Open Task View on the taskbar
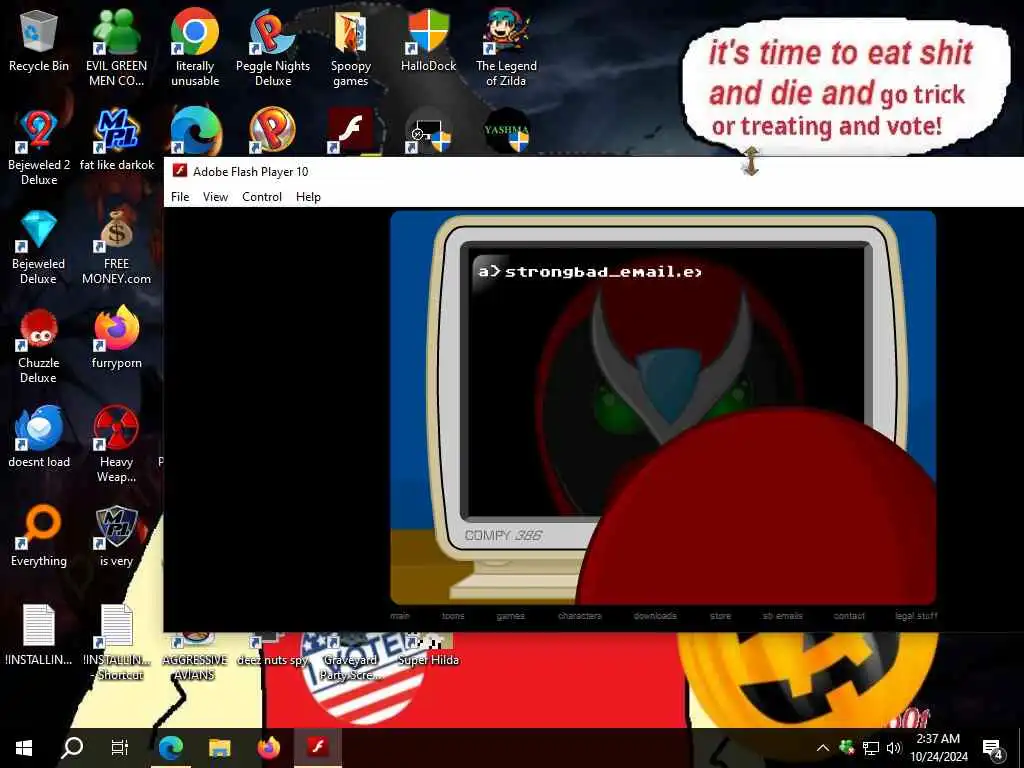The image size is (1024, 768). click(x=120, y=748)
